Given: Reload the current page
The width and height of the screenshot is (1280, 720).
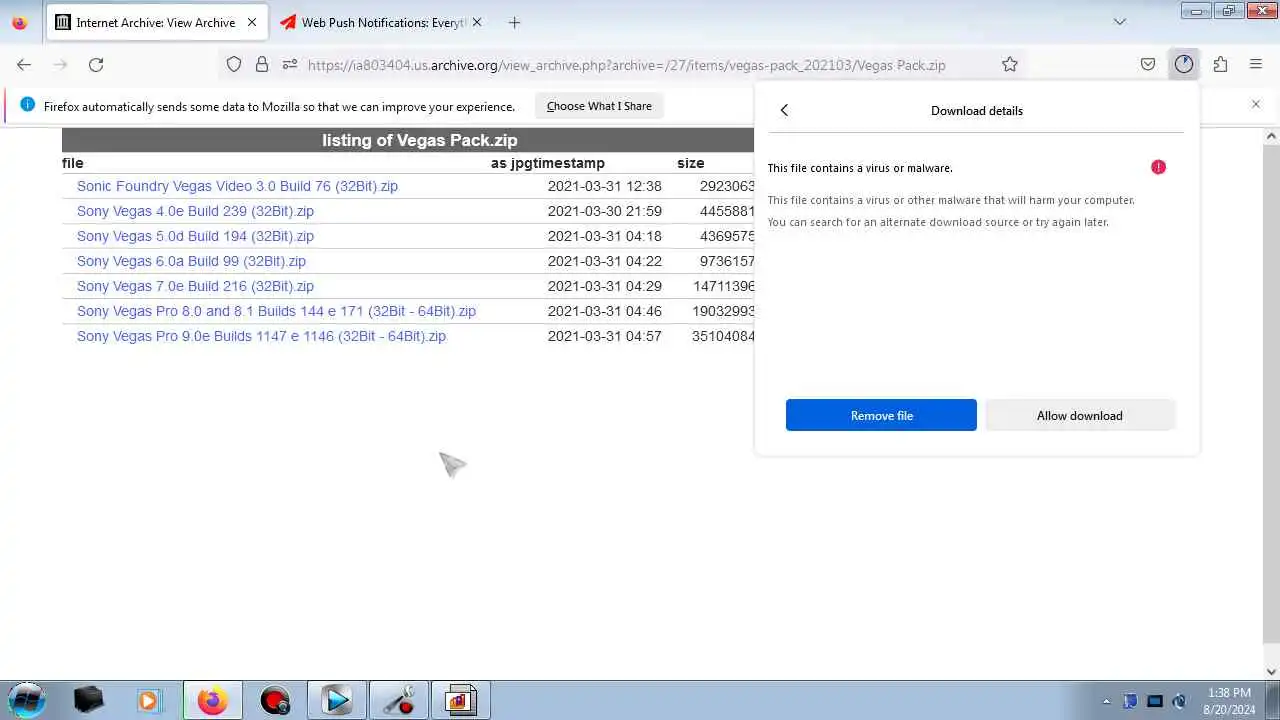Looking at the screenshot, I should (x=96, y=64).
